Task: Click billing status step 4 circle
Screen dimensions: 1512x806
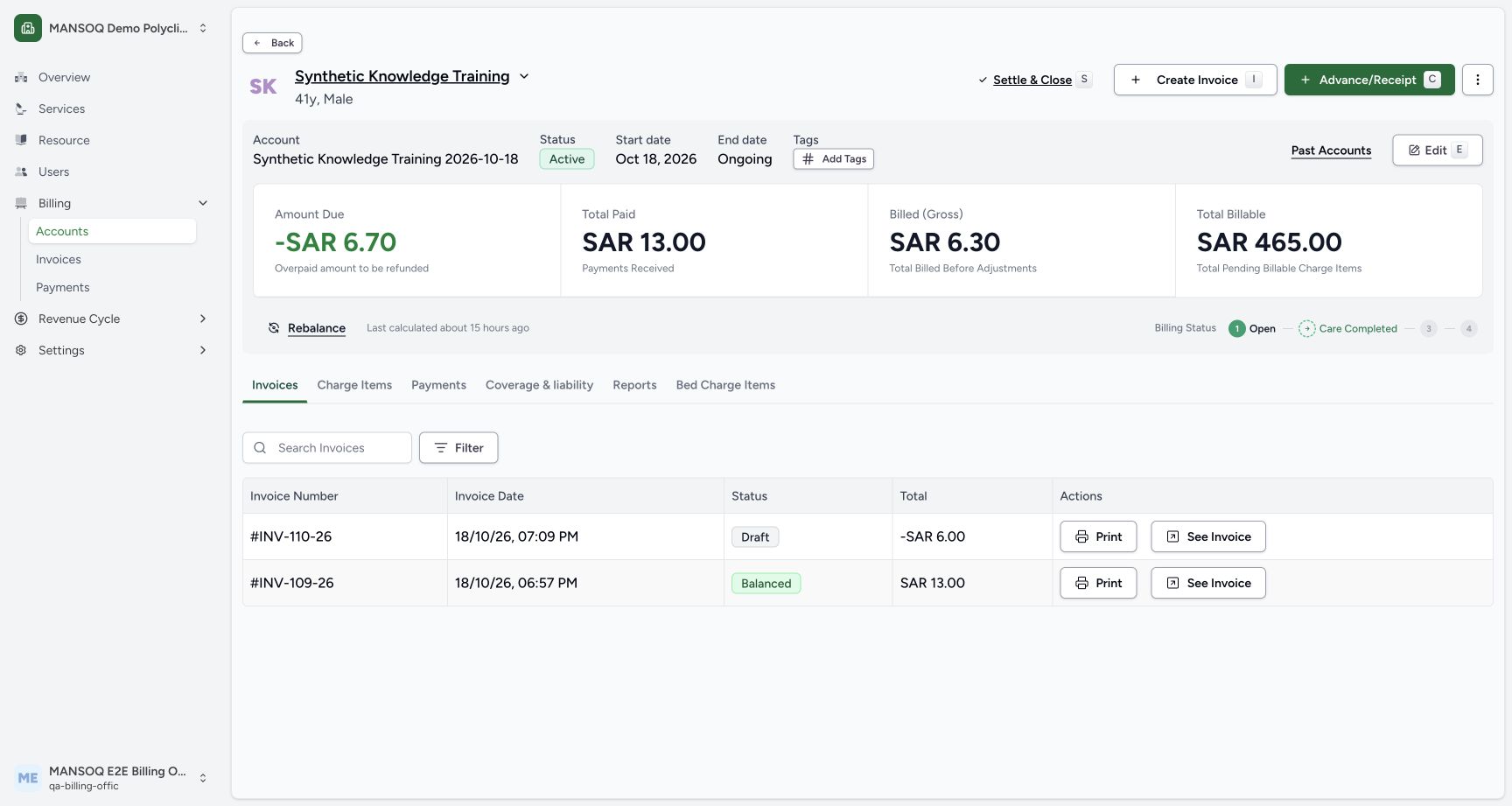Action: 1469,329
